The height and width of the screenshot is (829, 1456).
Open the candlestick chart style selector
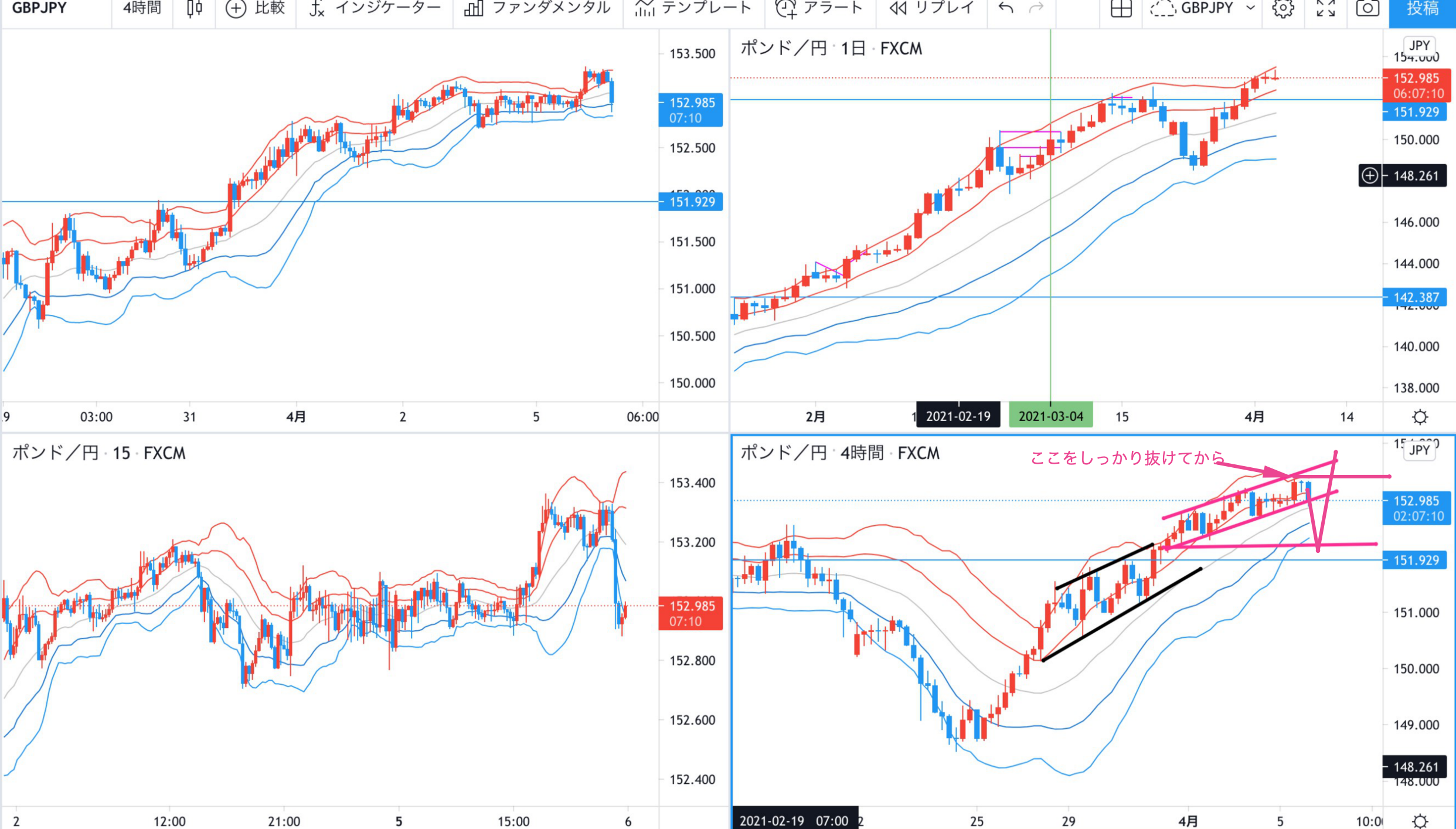195,8
